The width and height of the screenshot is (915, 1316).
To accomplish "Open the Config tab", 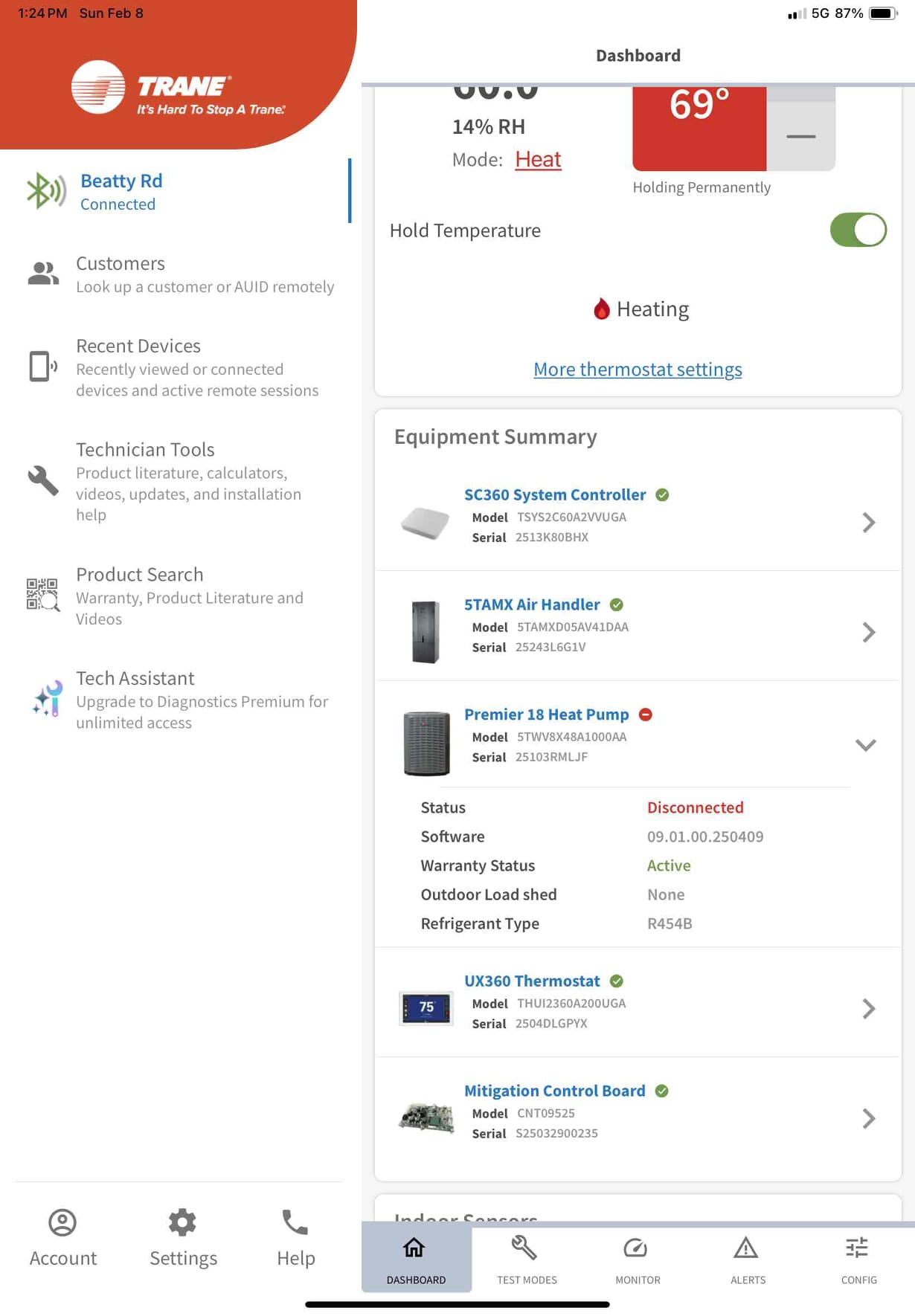I will (858, 1259).
